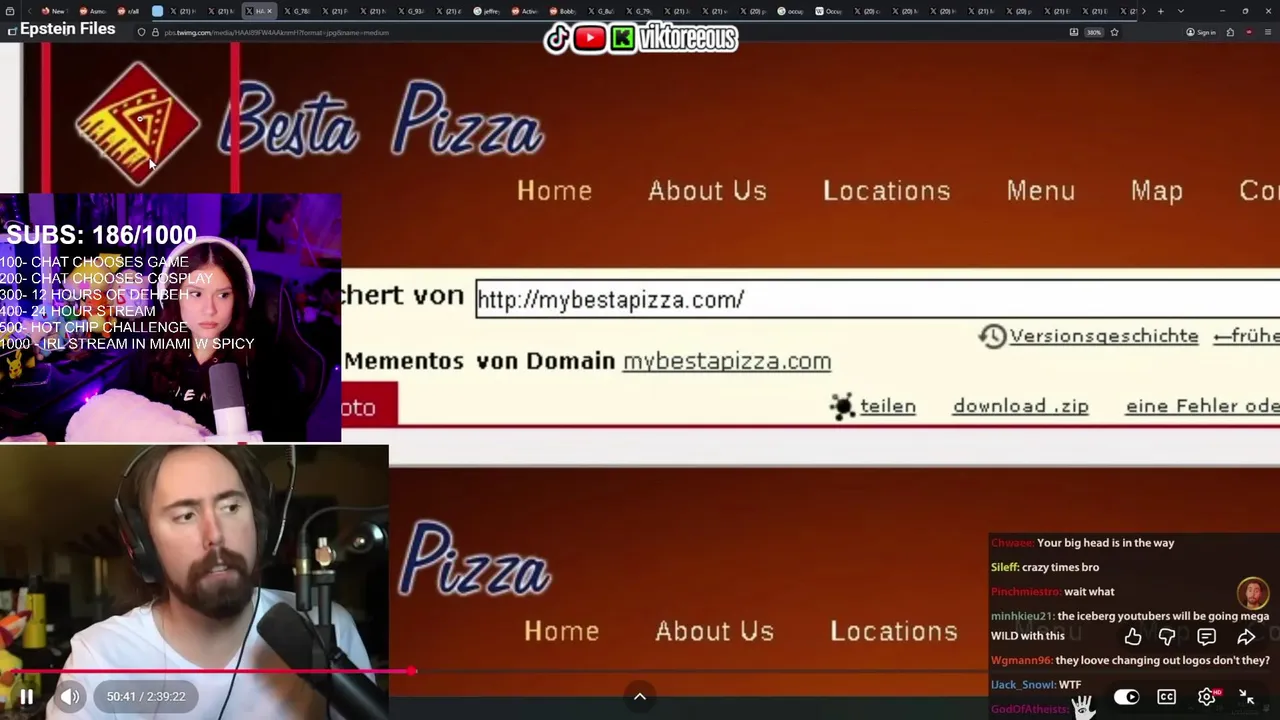Switch to the Bobby browser tab

coord(562,11)
